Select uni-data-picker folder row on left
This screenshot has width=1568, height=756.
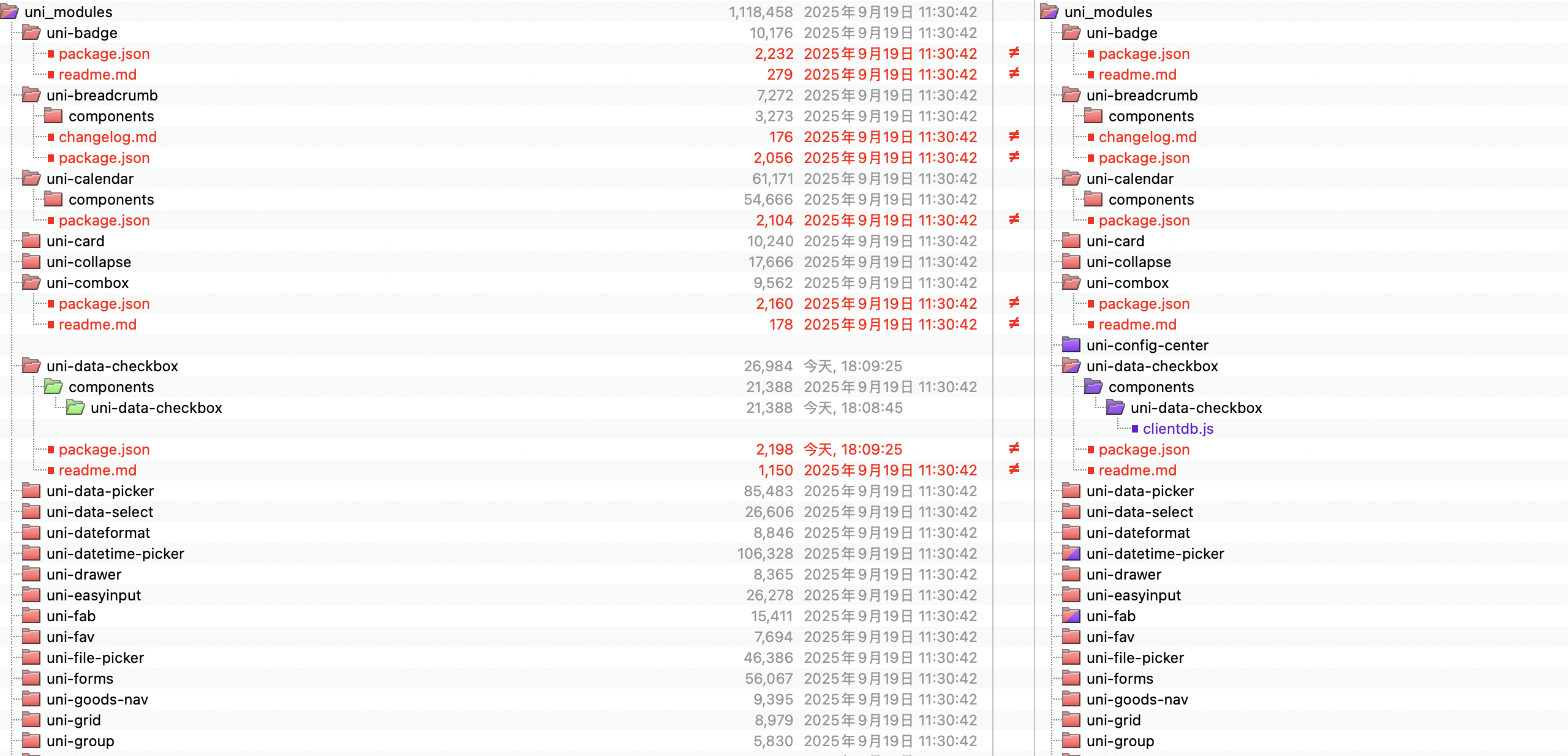pyautogui.click(x=100, y=491)
